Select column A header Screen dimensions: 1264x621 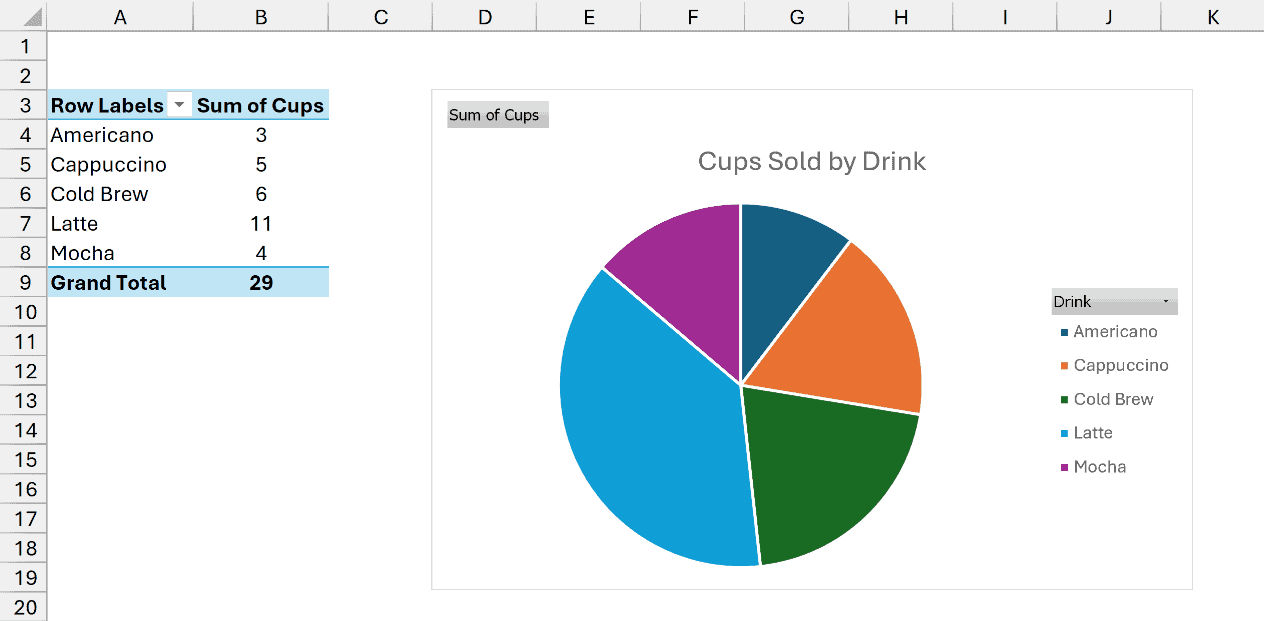120,16
